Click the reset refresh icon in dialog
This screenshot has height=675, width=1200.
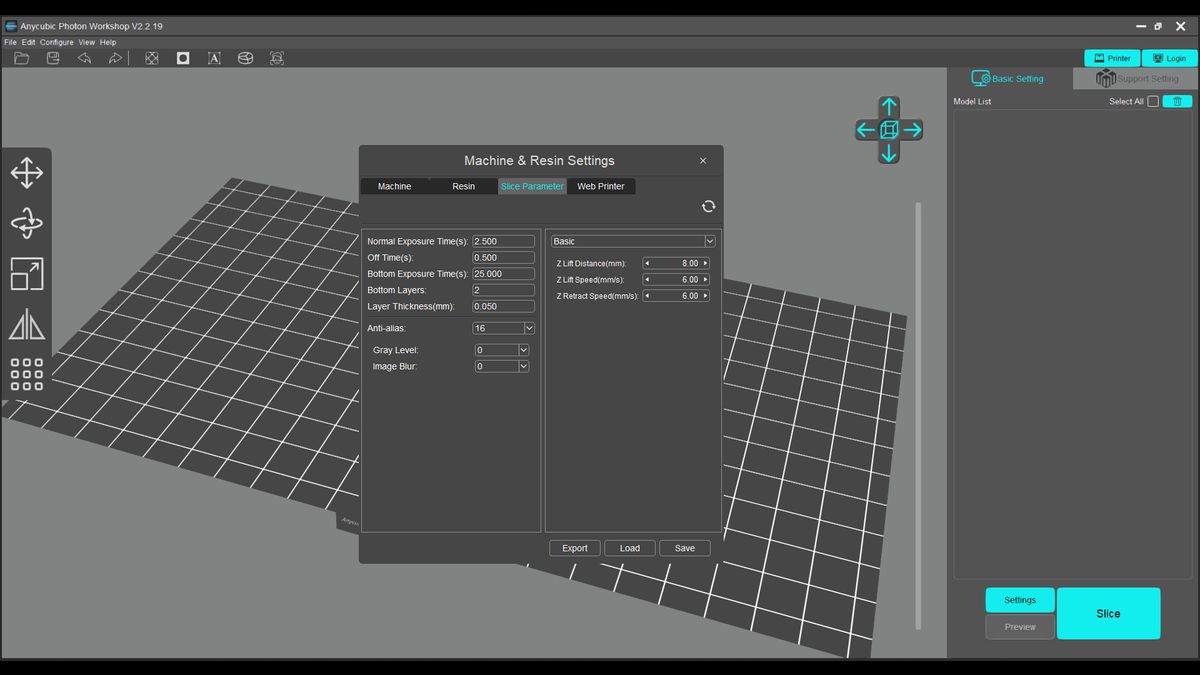[x=708, y=206]
